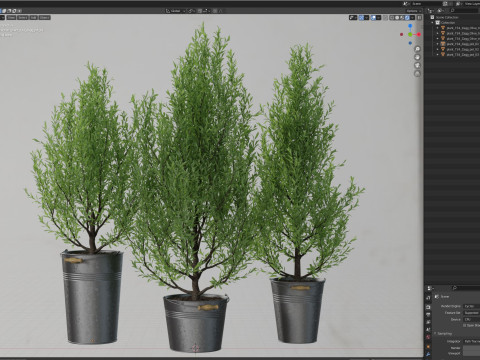
Task: Open the Output properties tab
Action: (x=428, y=314)
